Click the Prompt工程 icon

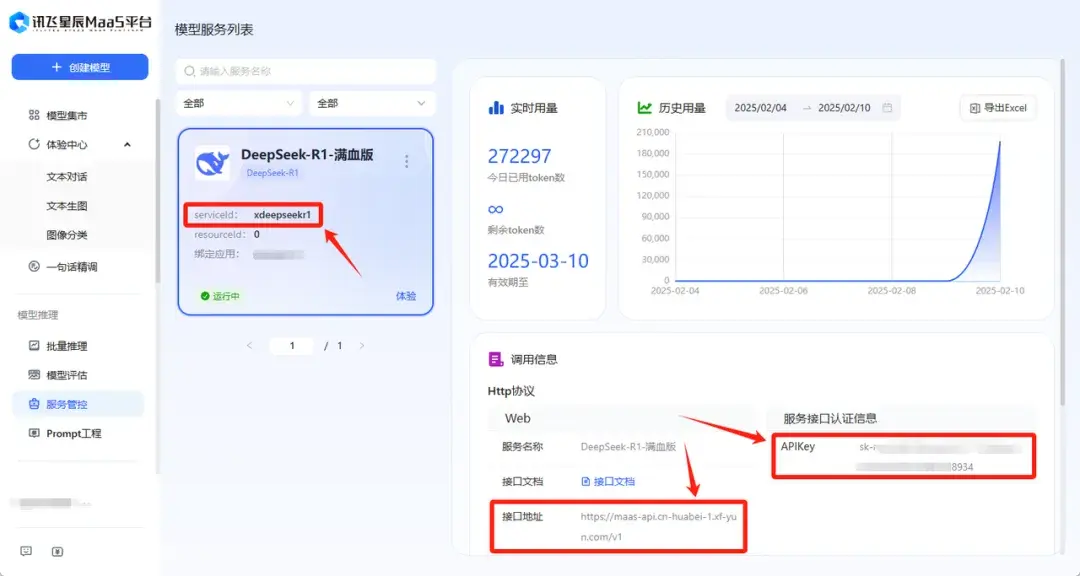point(34,433)
